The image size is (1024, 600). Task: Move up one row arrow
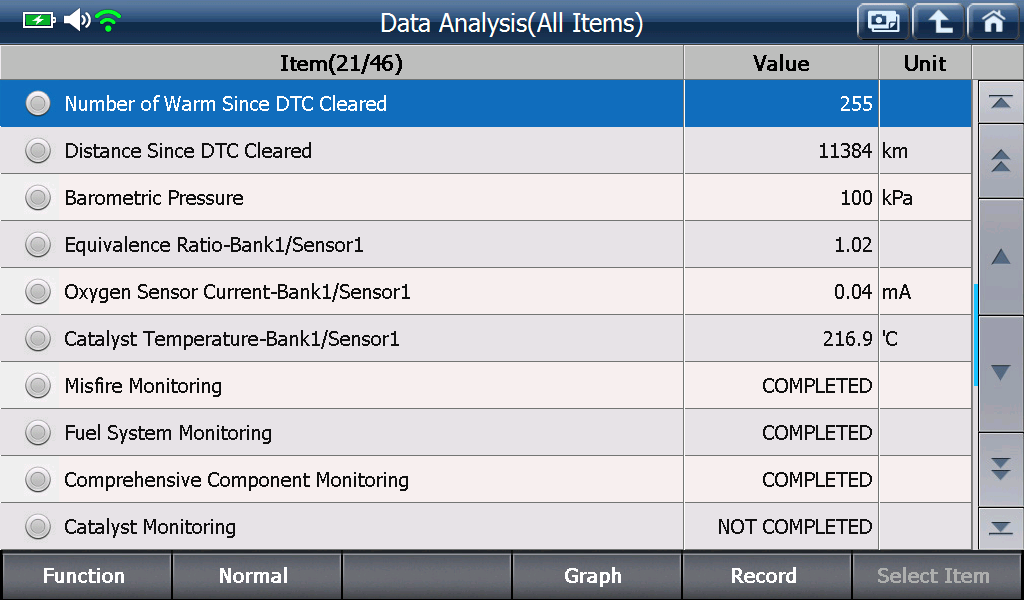(x=1000, y=257)
